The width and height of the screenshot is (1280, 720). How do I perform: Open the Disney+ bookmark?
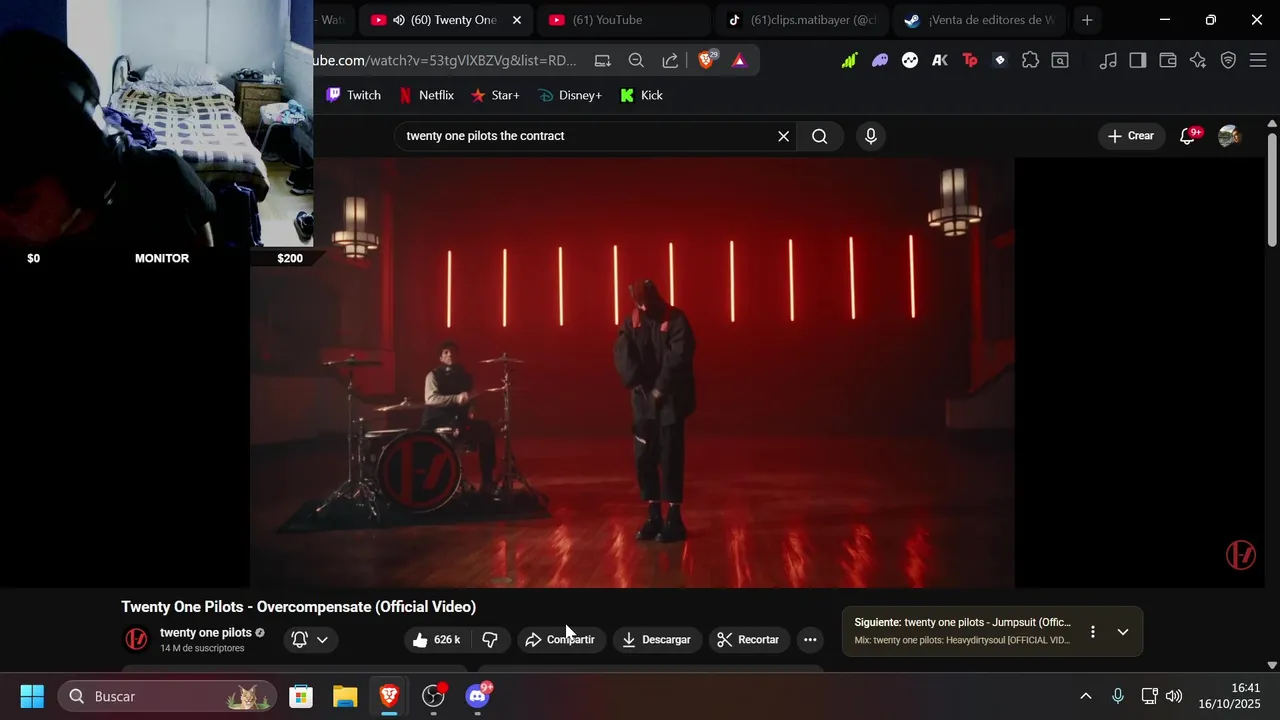click(x=570, y=95)
